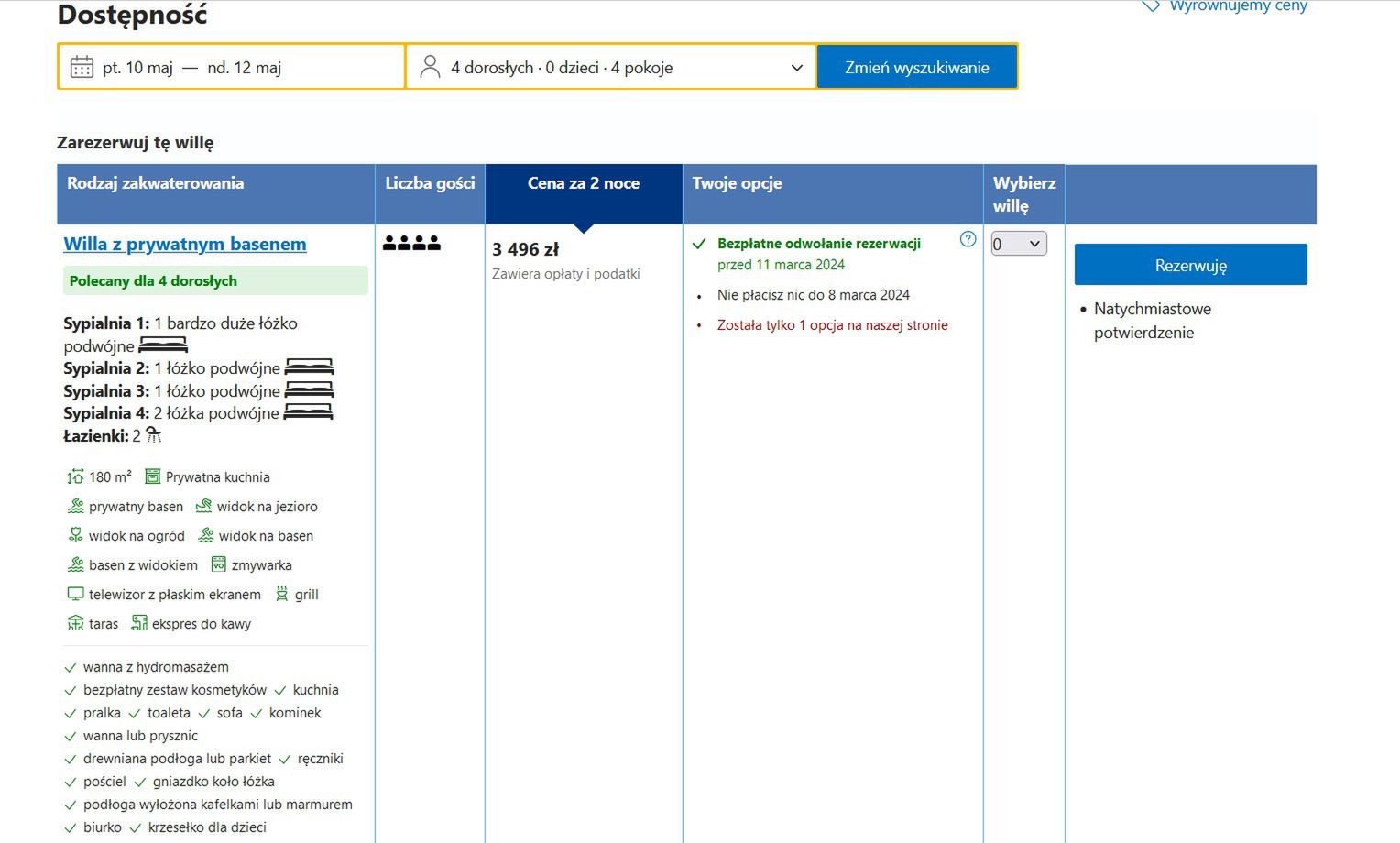Click bed icon next to Sypialnia 2
The image size is (1400, 843).
point(309,367)
